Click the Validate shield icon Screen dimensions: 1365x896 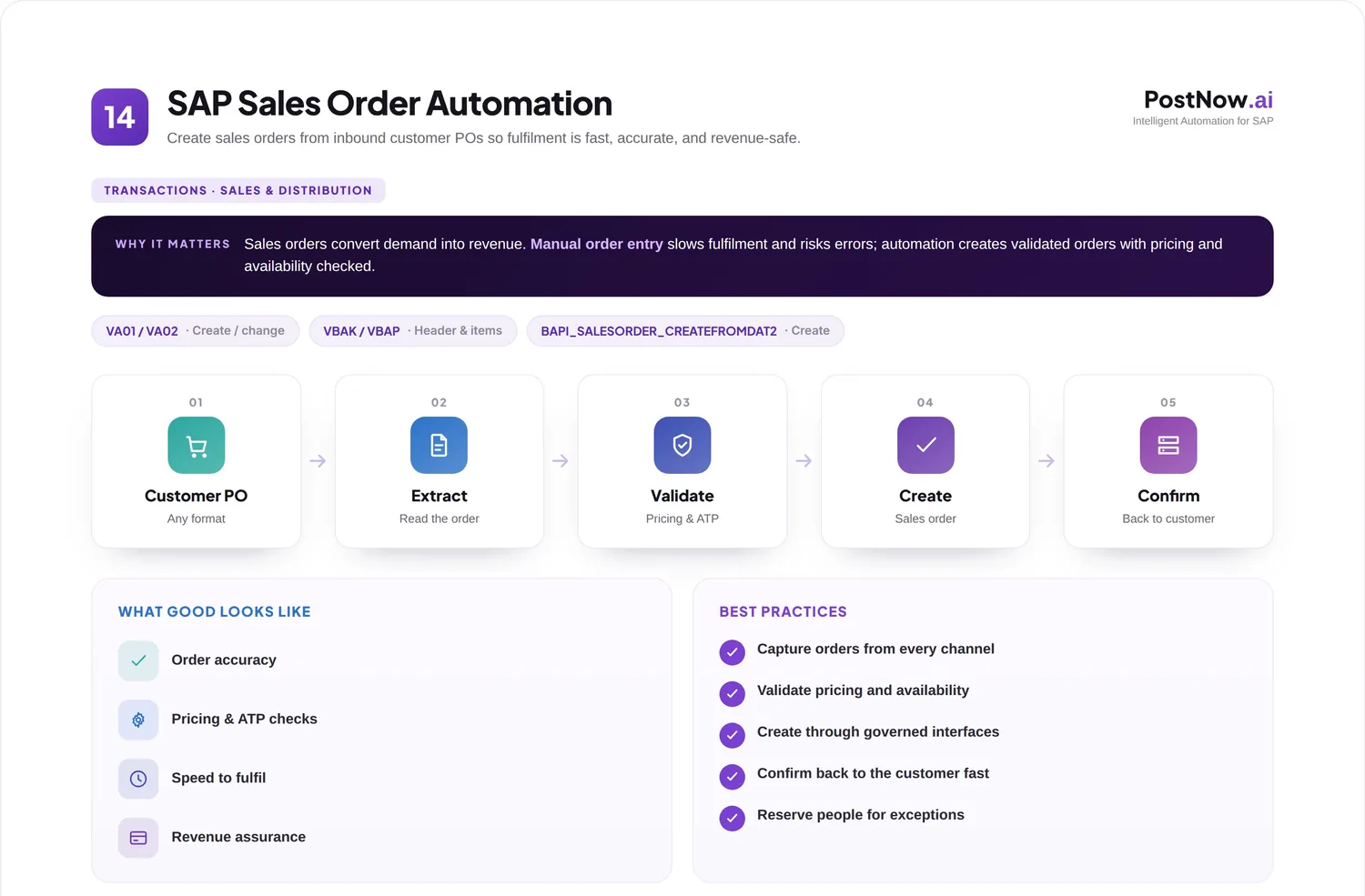click(682, 445)
